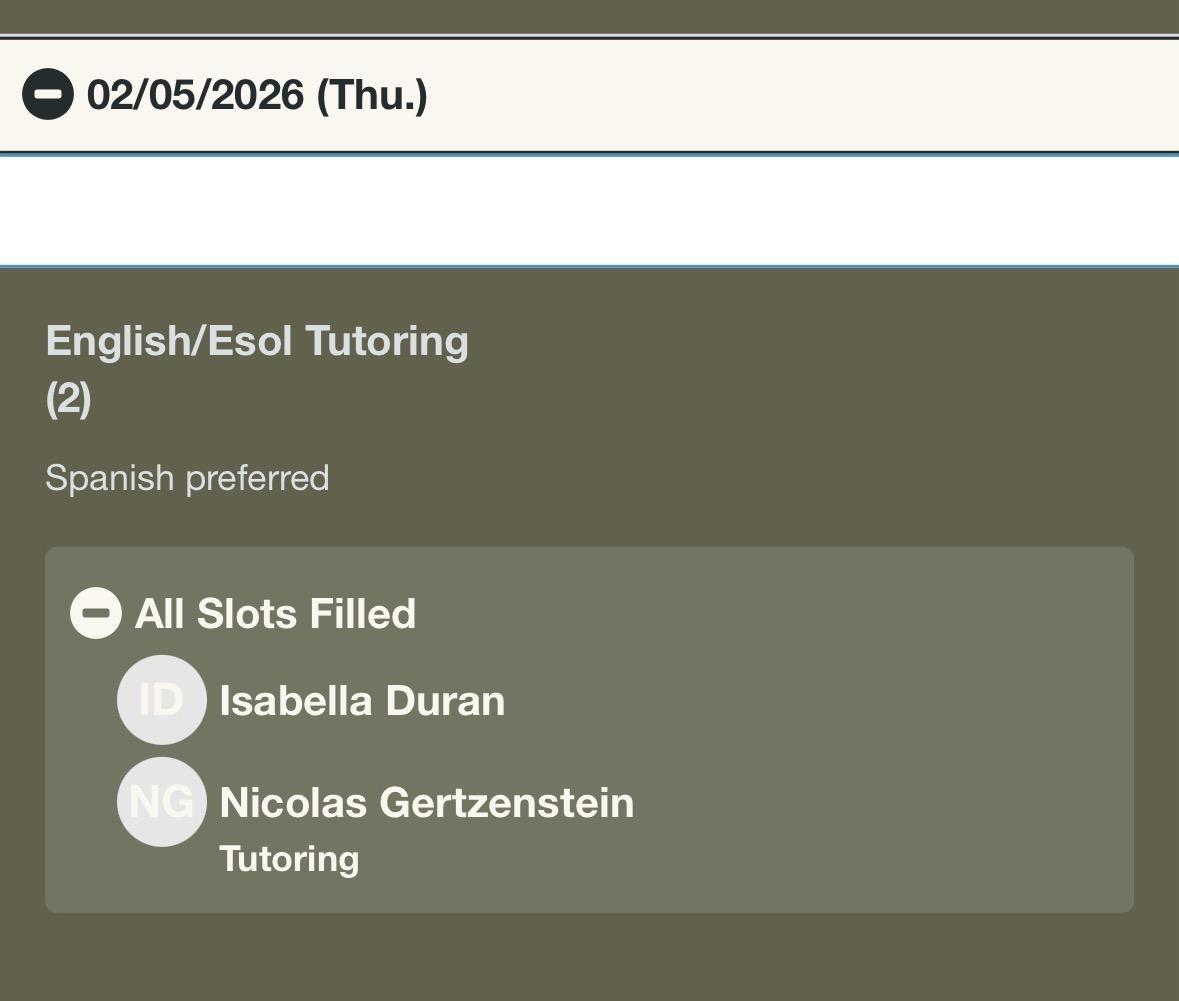1179x1001 pixels.
Task: Click the Tutoring note under Nicolas Gertzenstein
Action: pyautogui.click(x=289, y=859)
